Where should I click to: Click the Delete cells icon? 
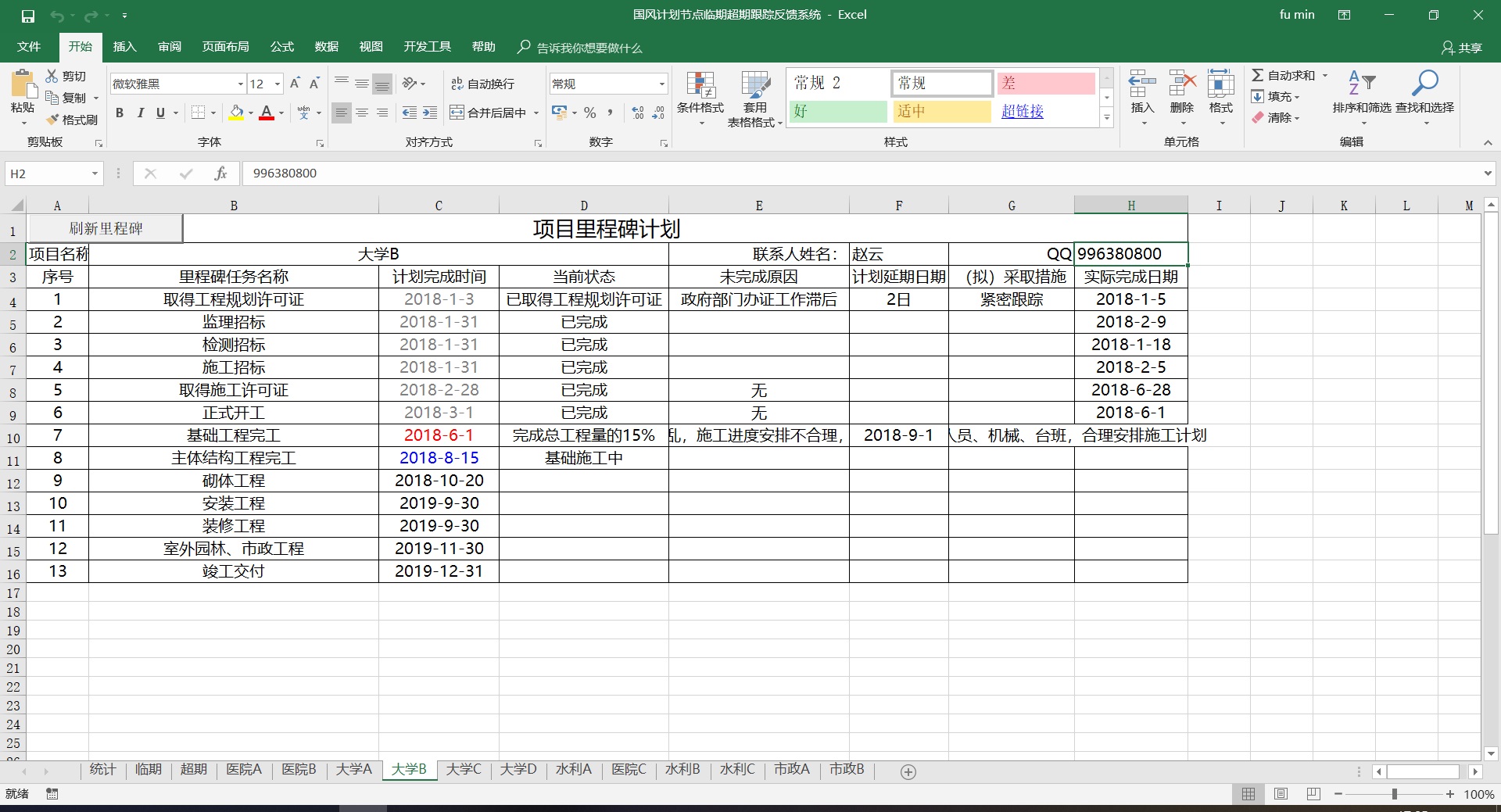click(x=1182, y=84)
